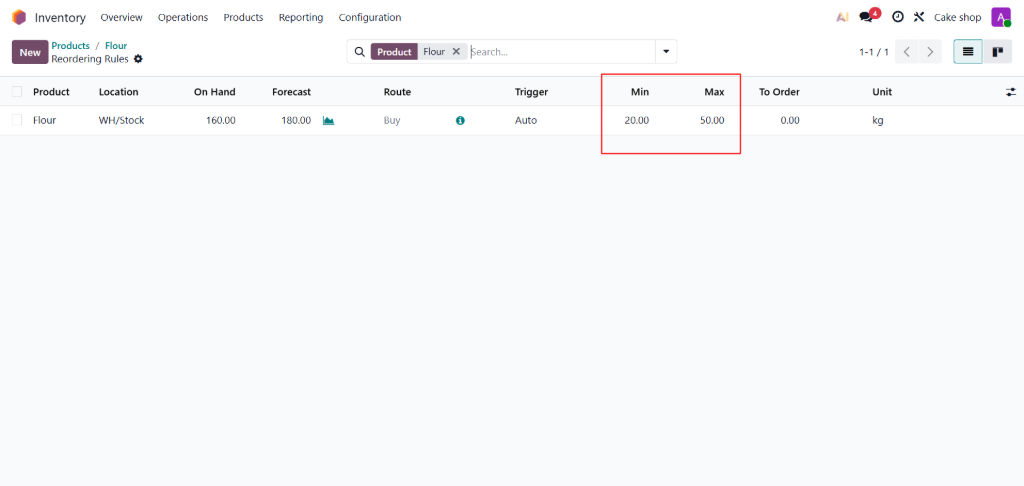This screenshot has height=486, width=1024.
Task: Switch to List view icon
Action: point(967,52)
